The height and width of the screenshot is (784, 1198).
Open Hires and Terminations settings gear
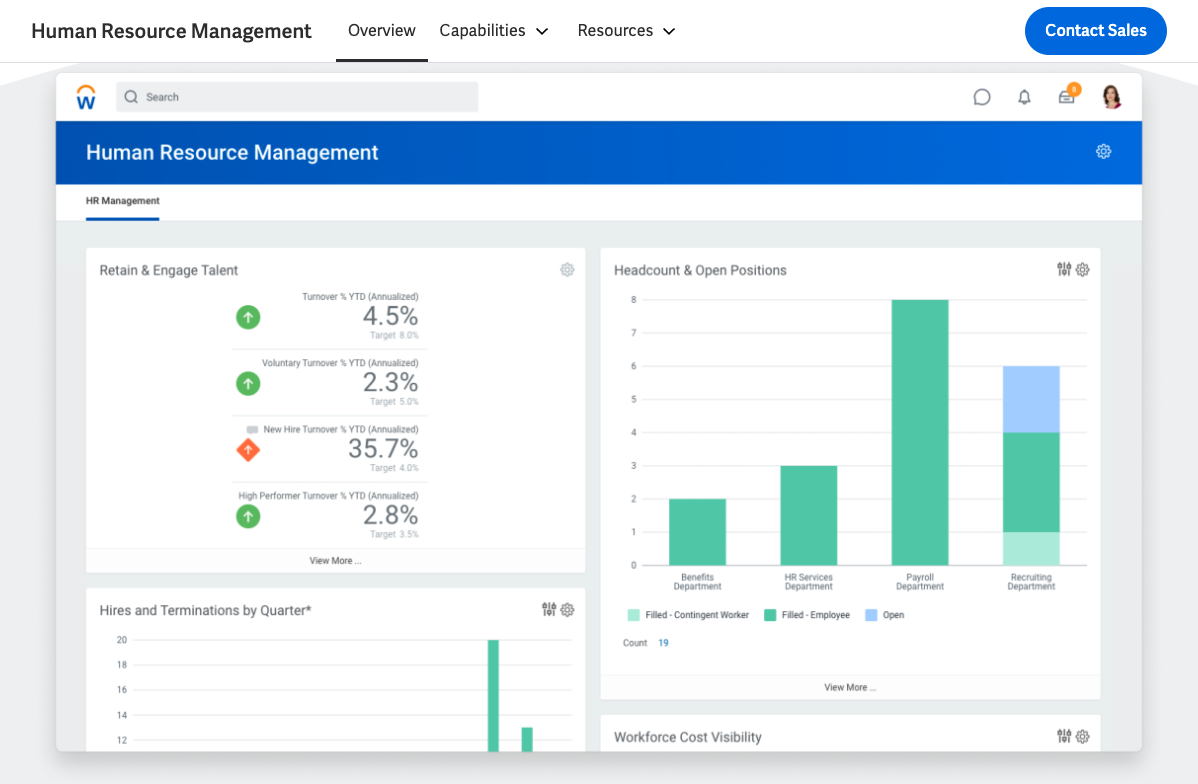567,610
